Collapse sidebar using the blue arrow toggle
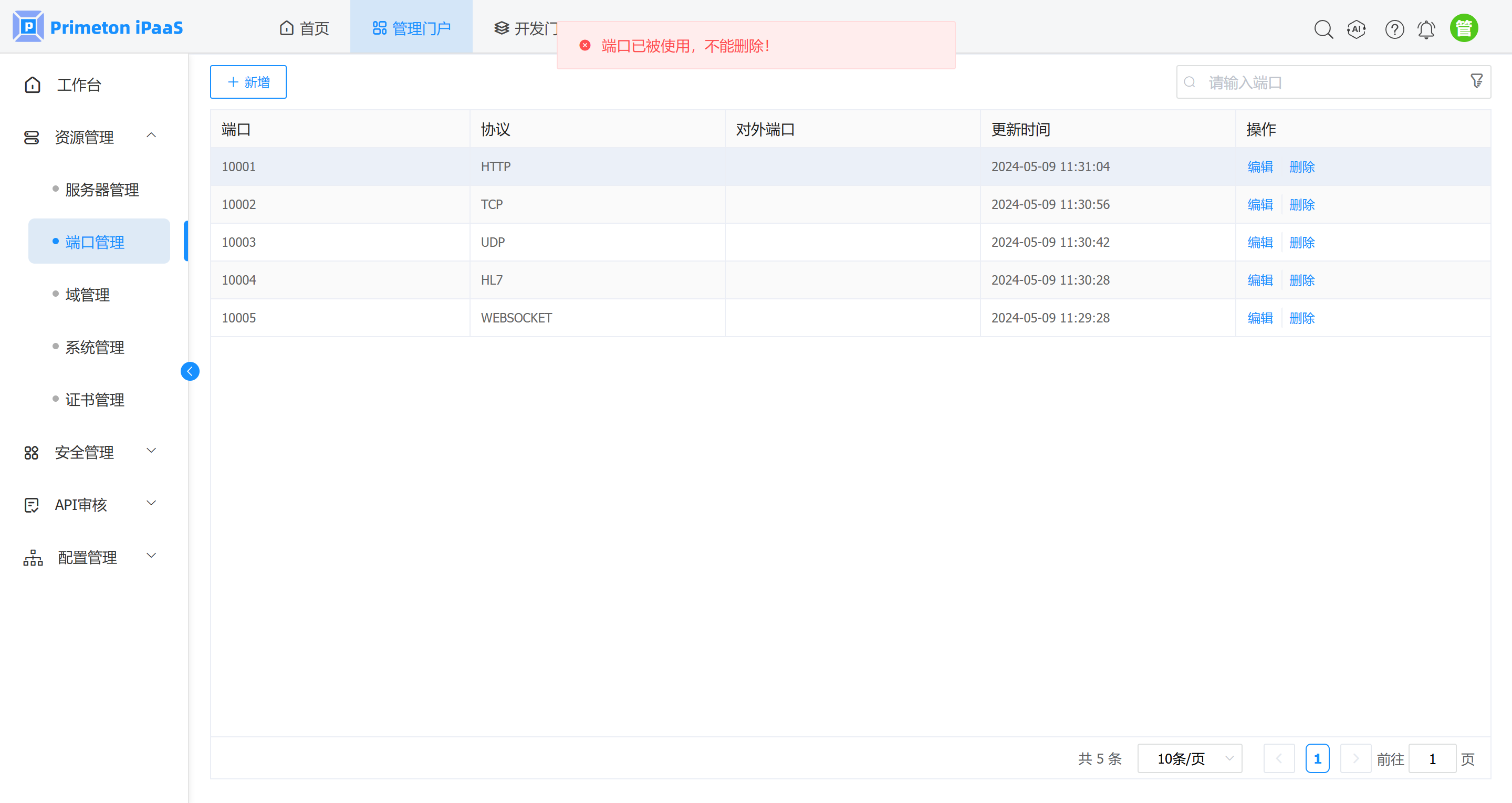 190,371
